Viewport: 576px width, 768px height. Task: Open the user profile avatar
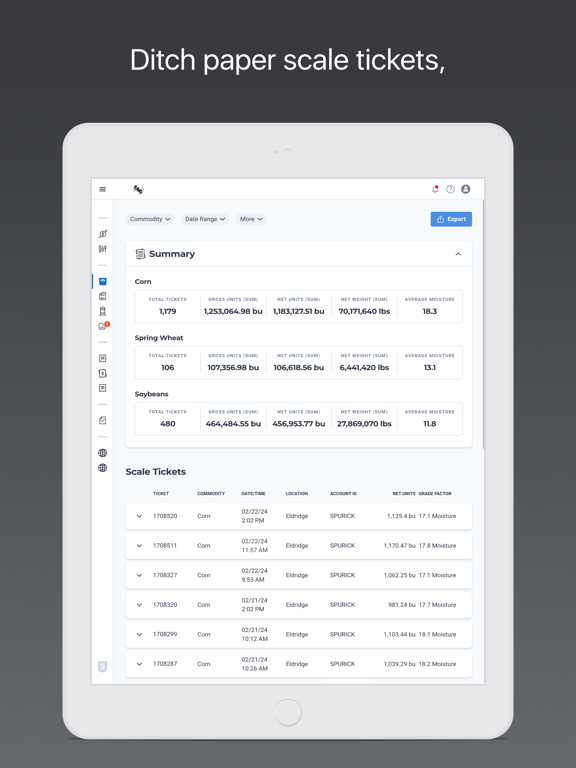coord(465,189)
